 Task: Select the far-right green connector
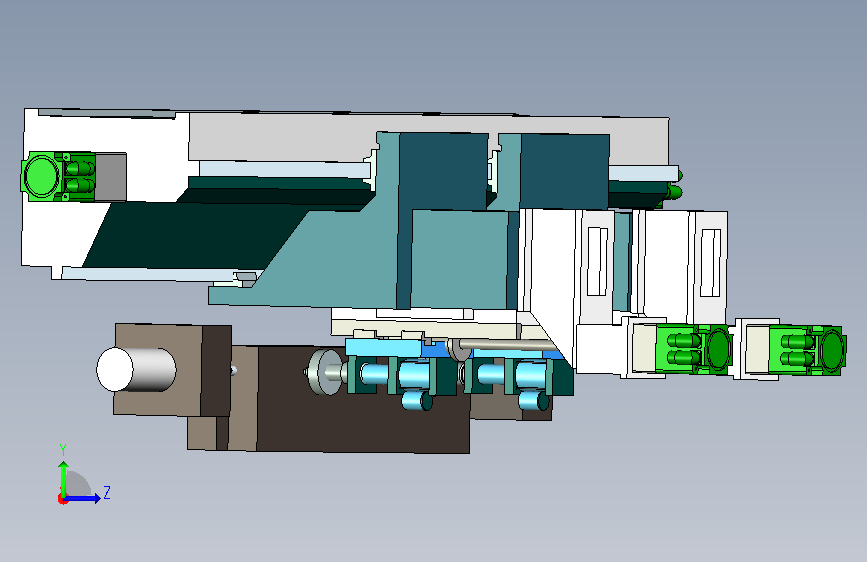click(806, 350)
